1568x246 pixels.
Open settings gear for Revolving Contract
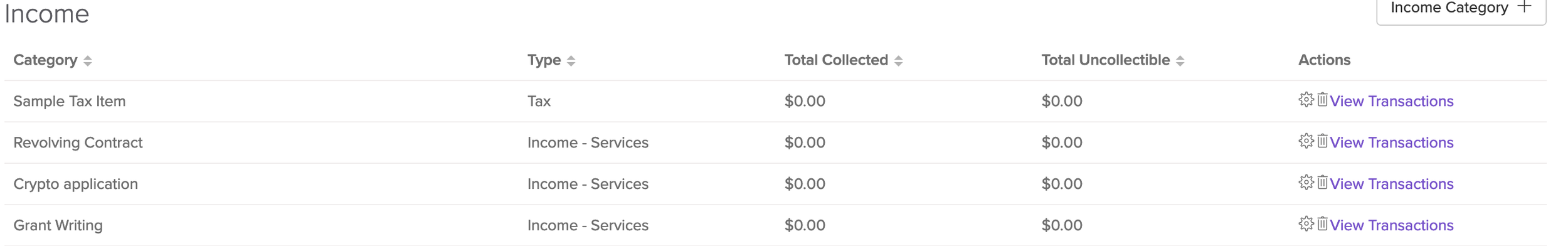1306,141
